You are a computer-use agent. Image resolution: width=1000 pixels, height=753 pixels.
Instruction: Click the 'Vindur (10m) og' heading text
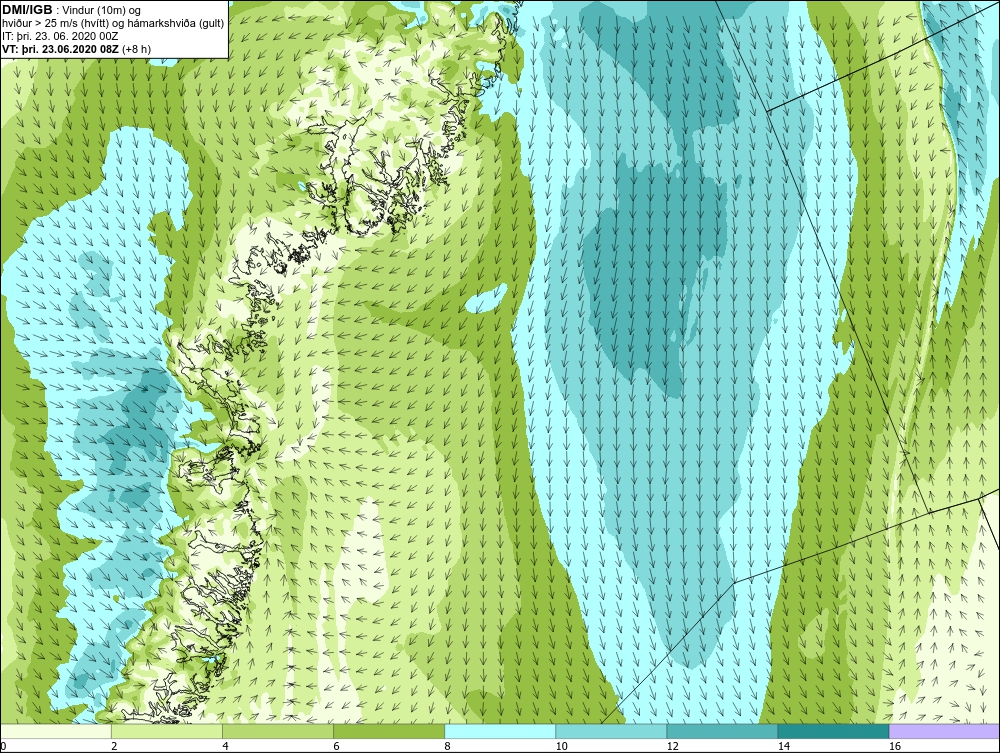pyautogui.click(x=102, y=10)
